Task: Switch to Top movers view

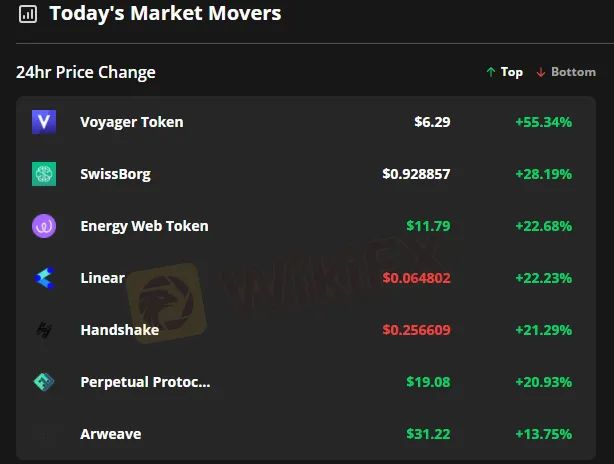Action: [x=504, y=72]
